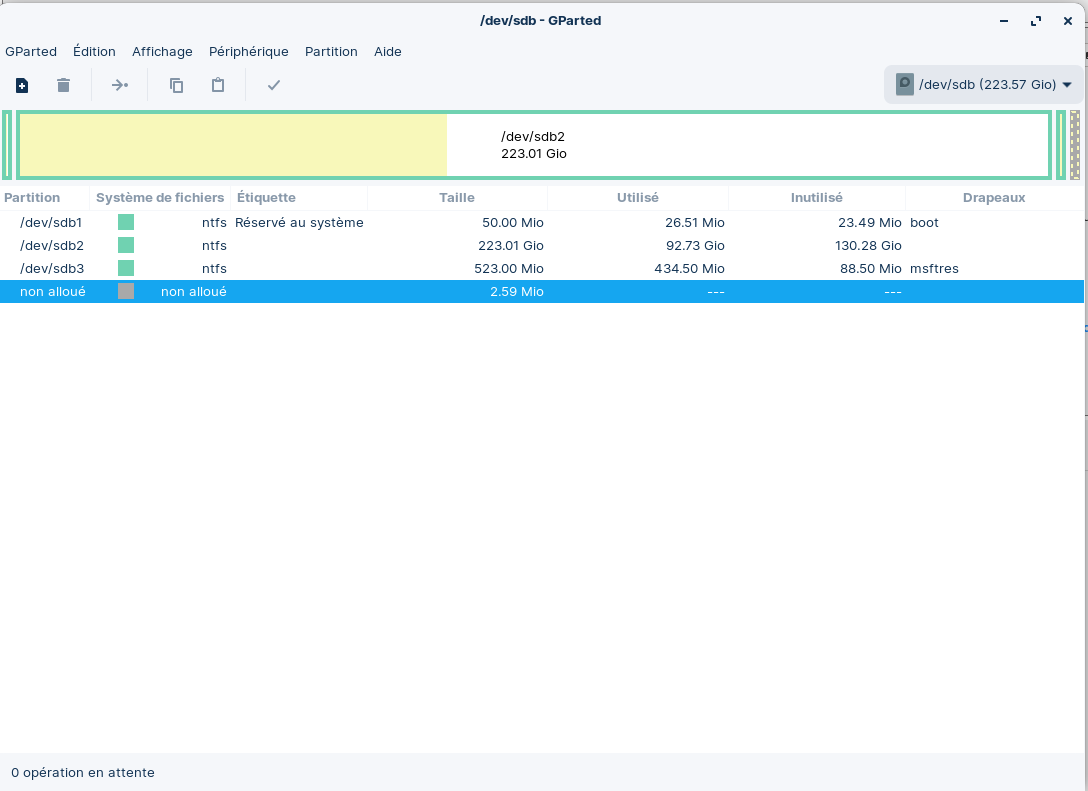Click the Taille column header
The height and width of the screenshot is (791, 1088).
coord(457,197)
